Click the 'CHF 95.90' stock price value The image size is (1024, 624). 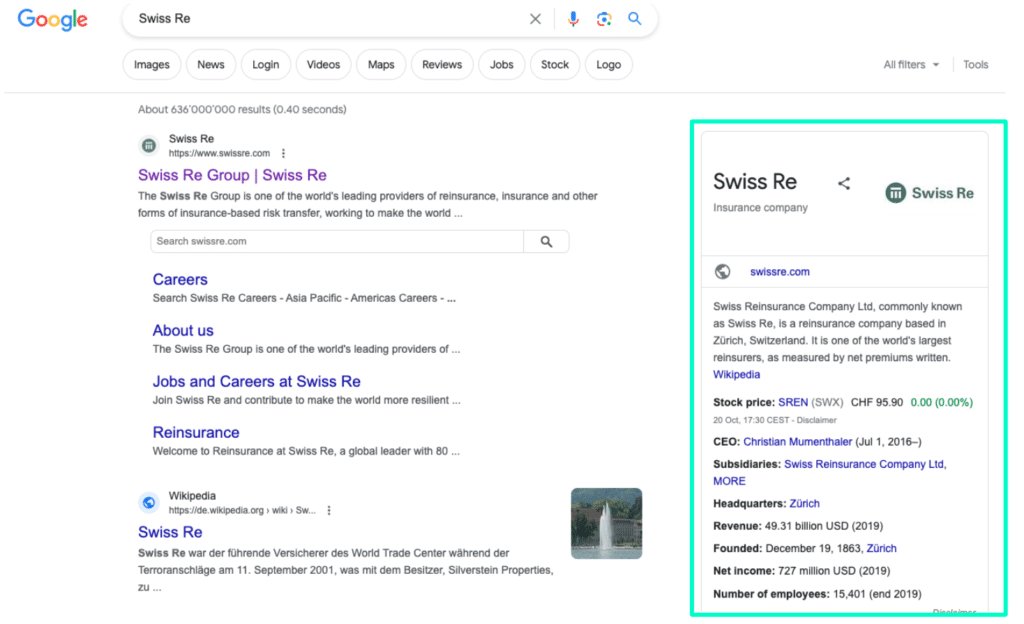pyautogui.click(x=876, y=402)
